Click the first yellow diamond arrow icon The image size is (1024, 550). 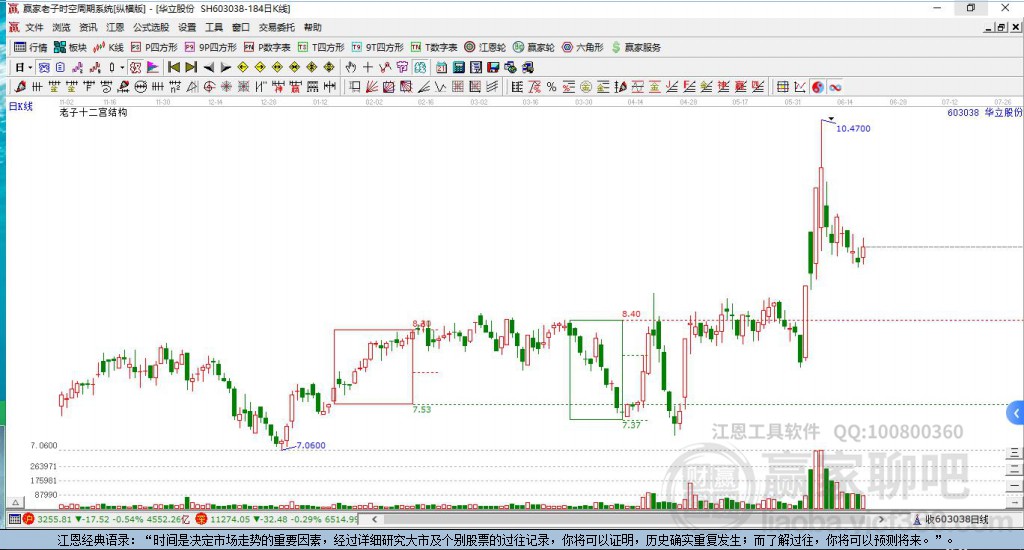[x=243, y=67]
